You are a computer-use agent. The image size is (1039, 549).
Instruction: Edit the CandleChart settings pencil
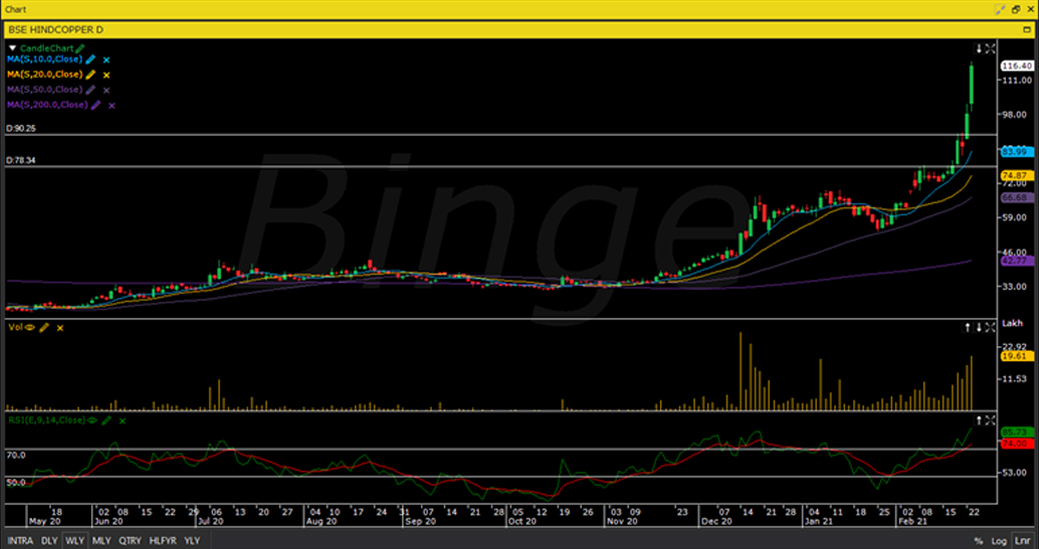(80, 48)
